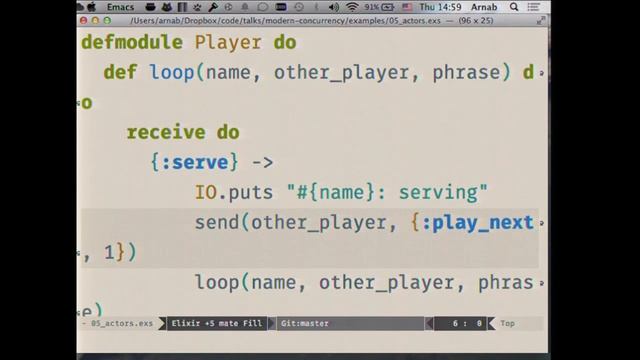Click the '->' arrow after {:serve}

[x=262, y=162]
